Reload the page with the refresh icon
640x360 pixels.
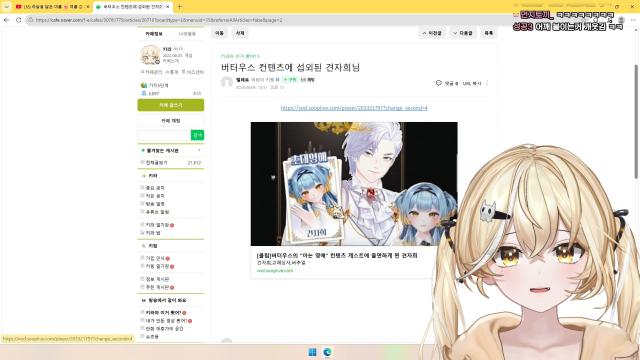(19, 20)
